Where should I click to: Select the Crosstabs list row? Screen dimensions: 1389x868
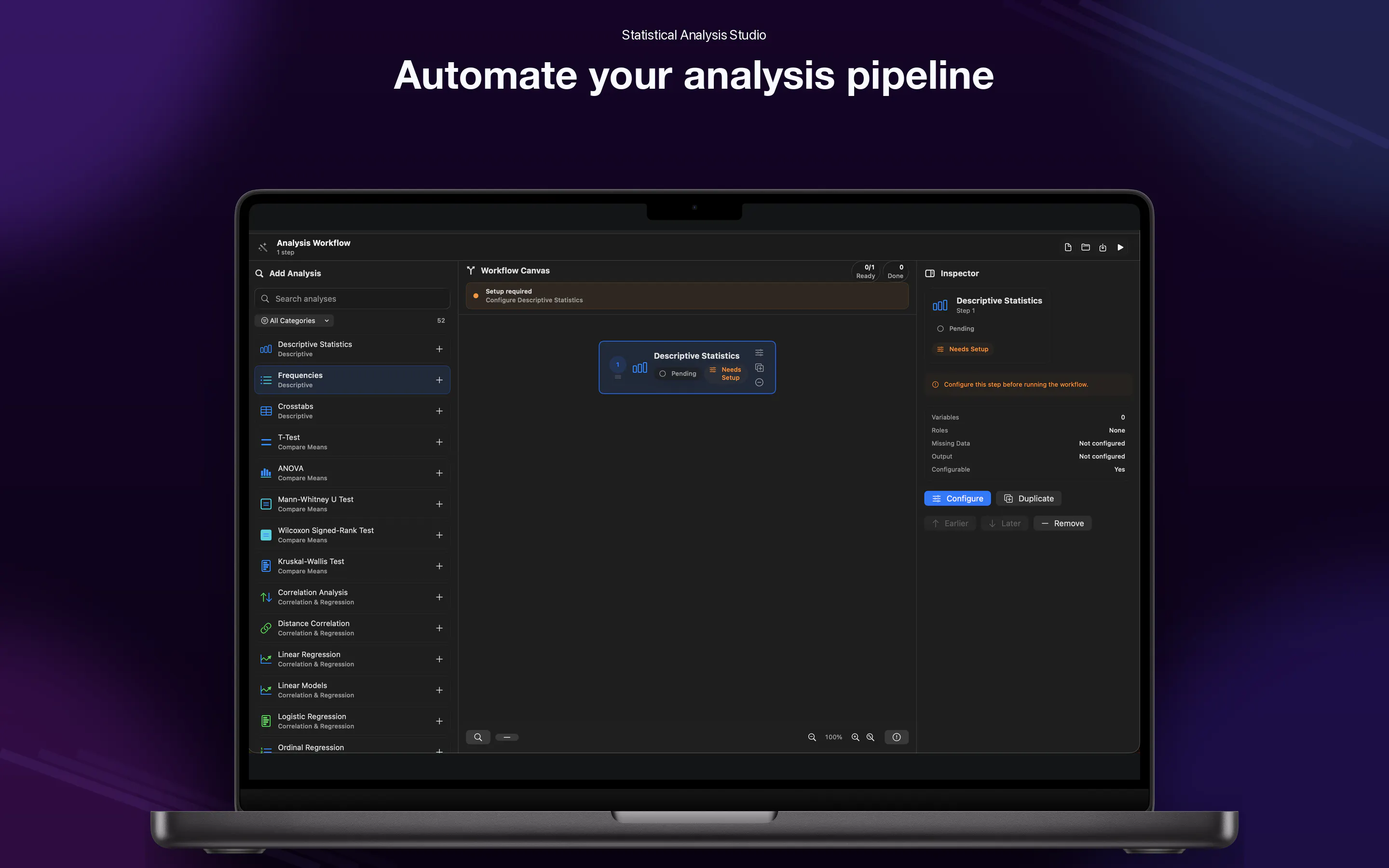[x=352, y=411]
